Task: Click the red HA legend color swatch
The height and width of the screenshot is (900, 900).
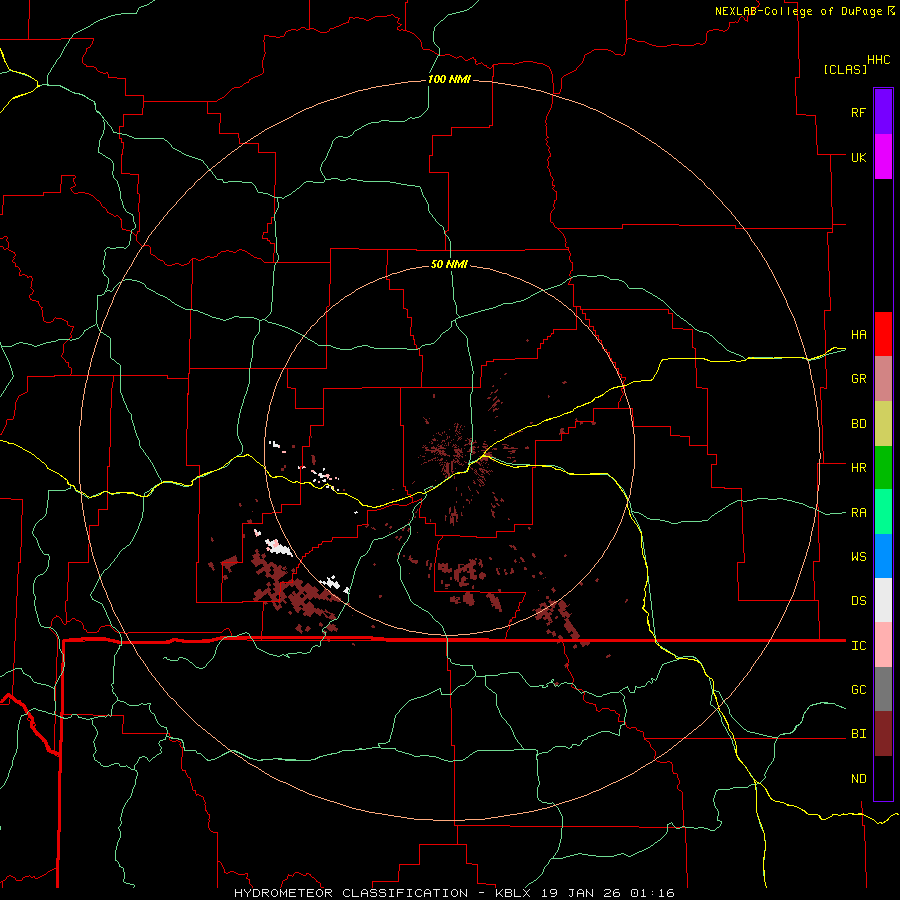Action: tap(883, 334)
